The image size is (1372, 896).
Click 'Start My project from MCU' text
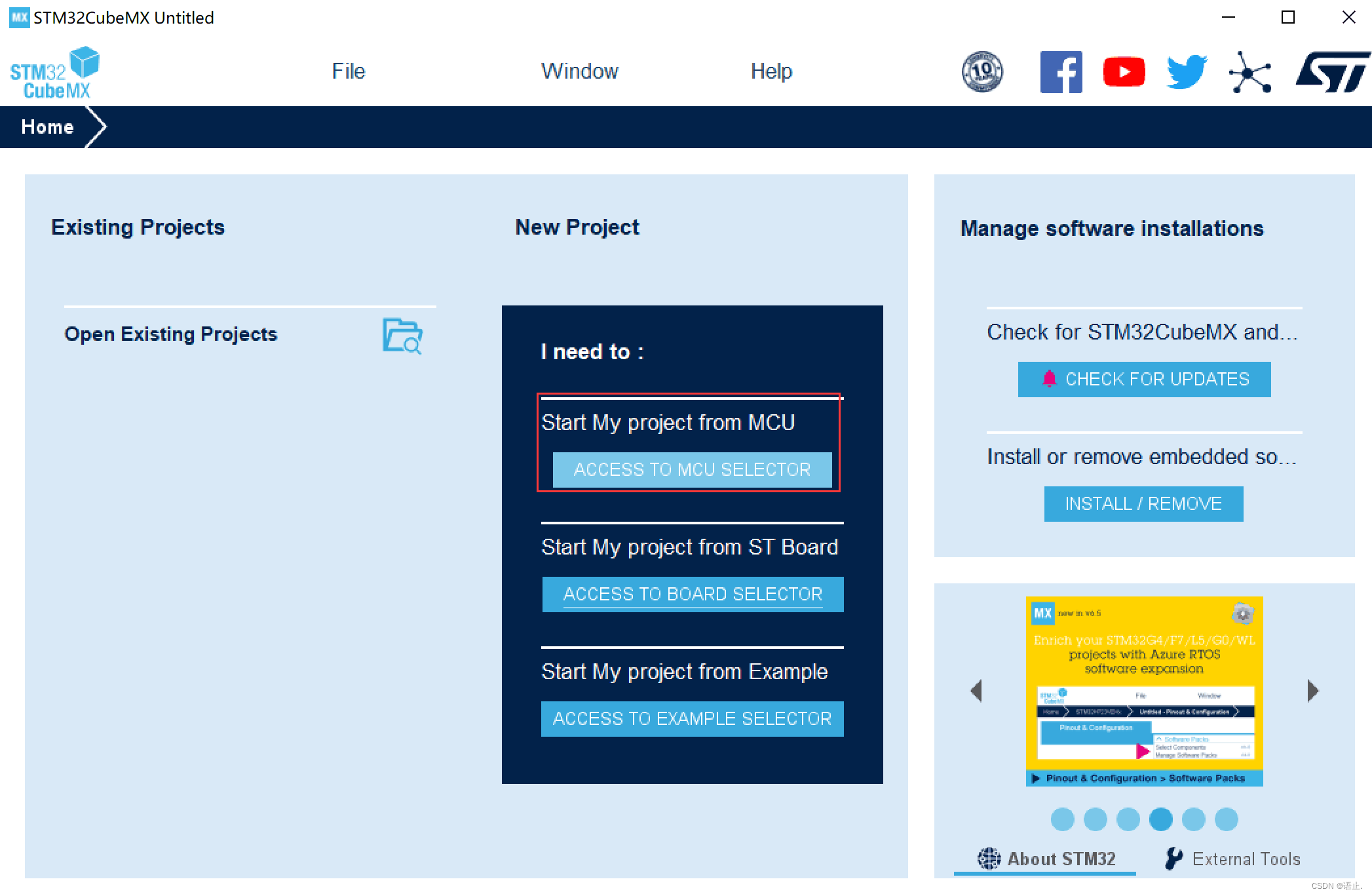668,423
